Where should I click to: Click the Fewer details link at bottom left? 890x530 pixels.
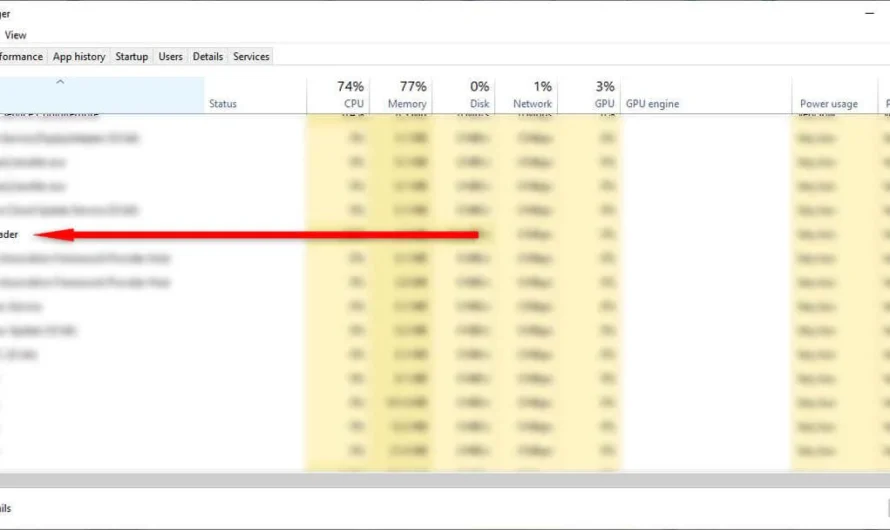pyautogui.click(x=6, y=509)
